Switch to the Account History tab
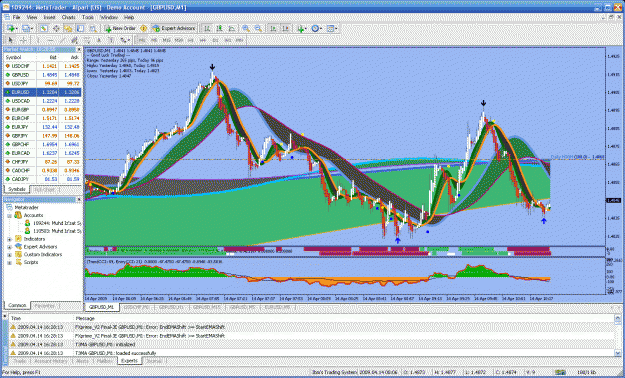 [x=50, y=361]
